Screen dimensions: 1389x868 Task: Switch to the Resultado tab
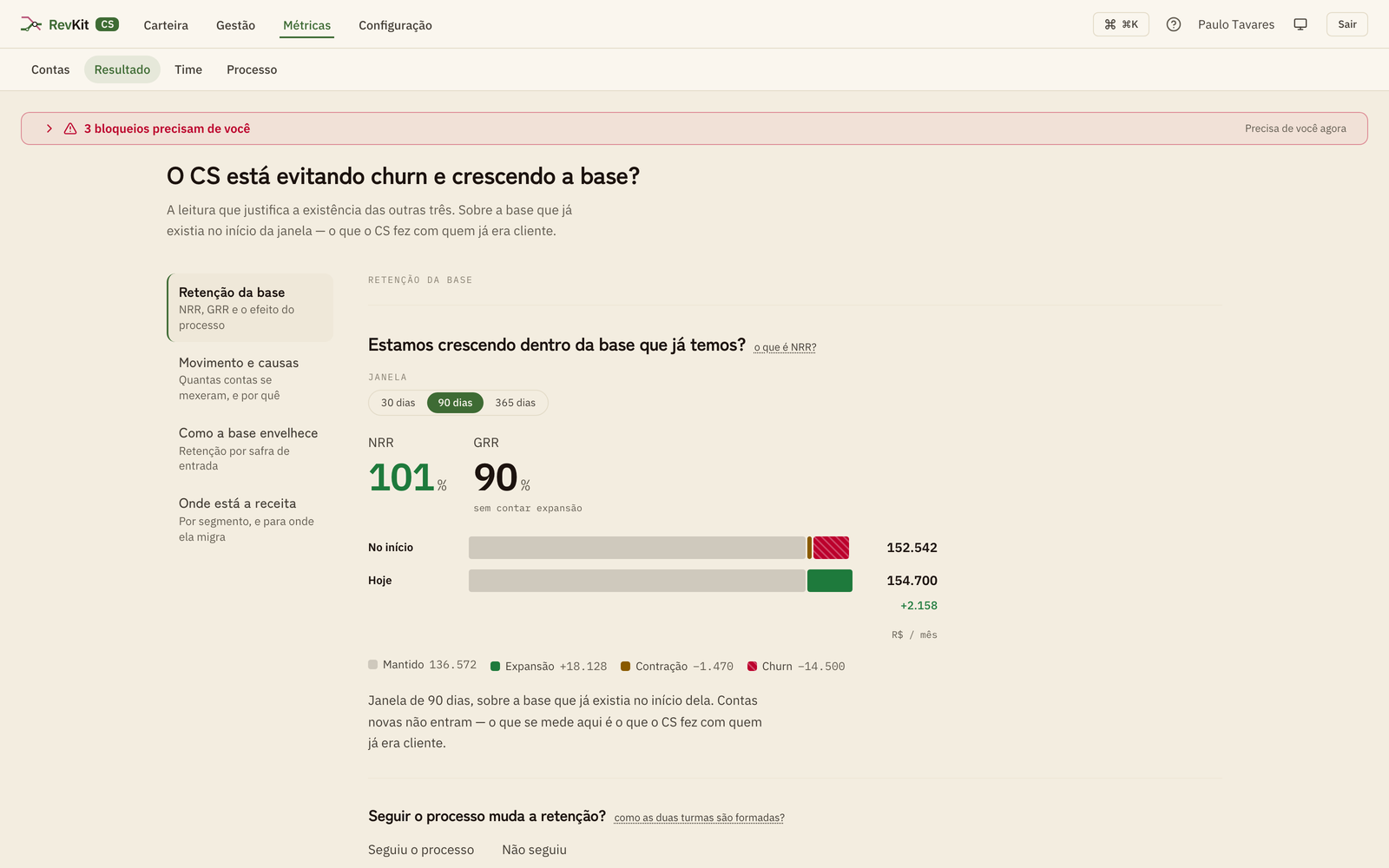click(x=122, y=69)
